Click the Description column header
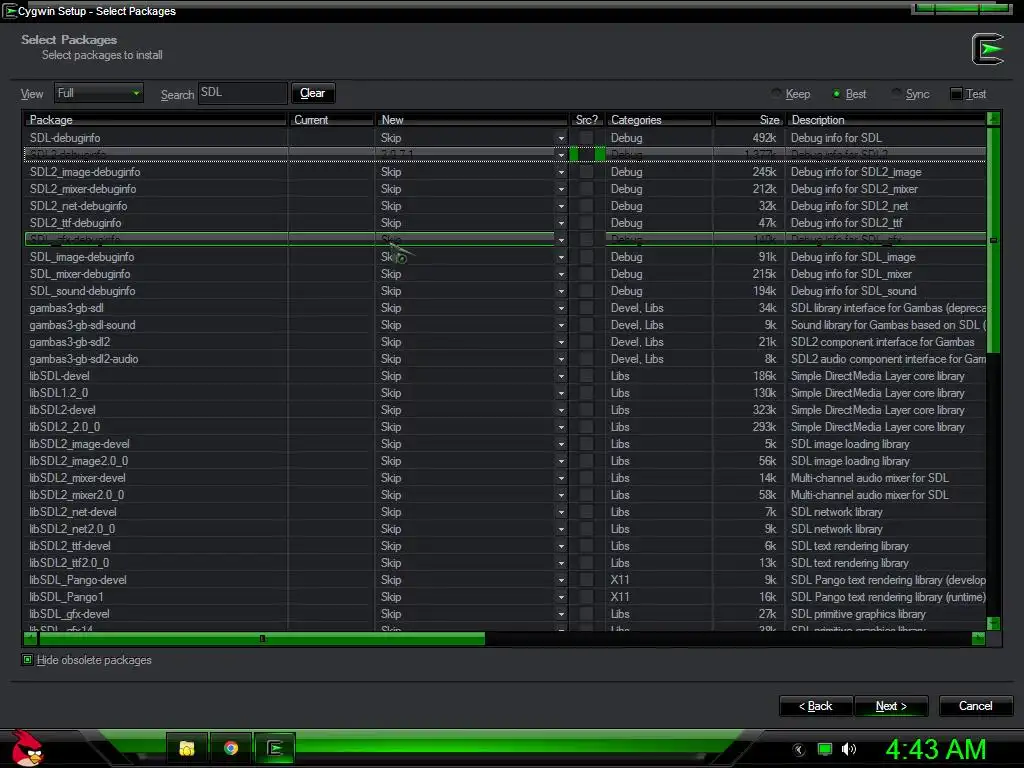 (886, 120)
